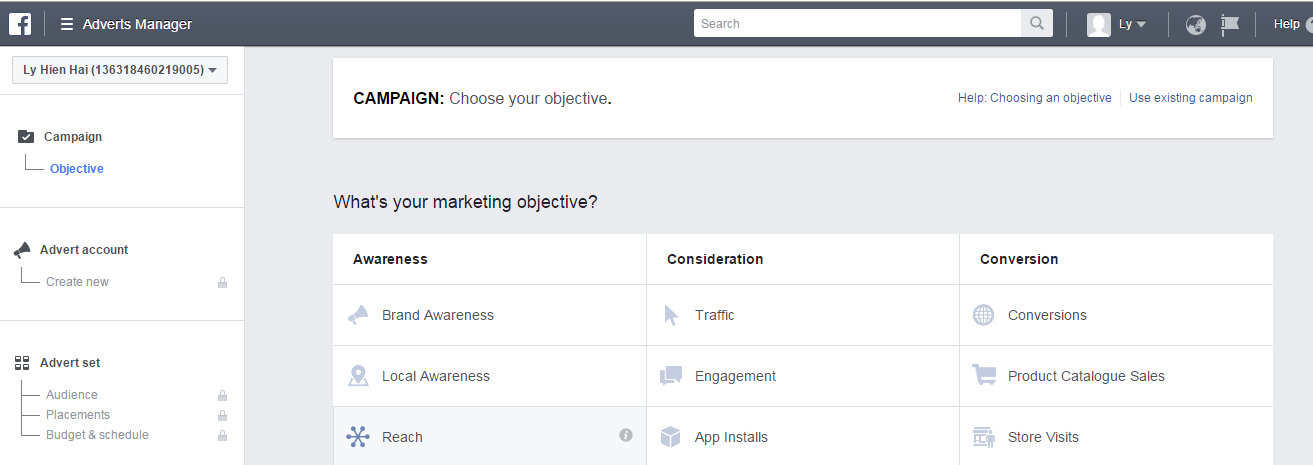
Task: Select the App Installs objective
Action: (x=731, y=437)
